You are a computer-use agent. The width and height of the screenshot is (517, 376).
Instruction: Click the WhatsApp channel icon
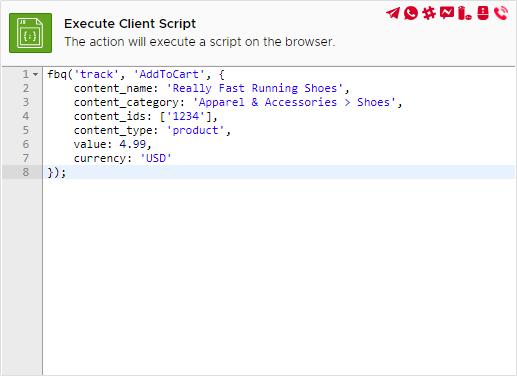tap(411, 13)
